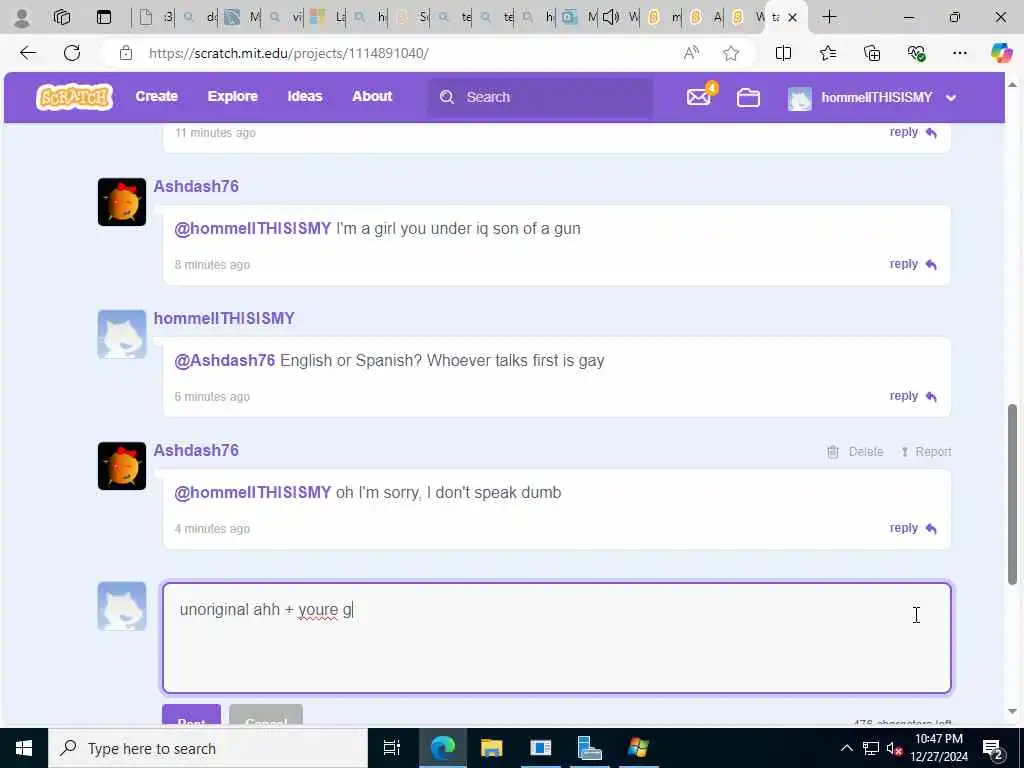Viewport: 1024px width, 768px height.
Task: Open the My Stuff folder icon
Action: point(748,97)
